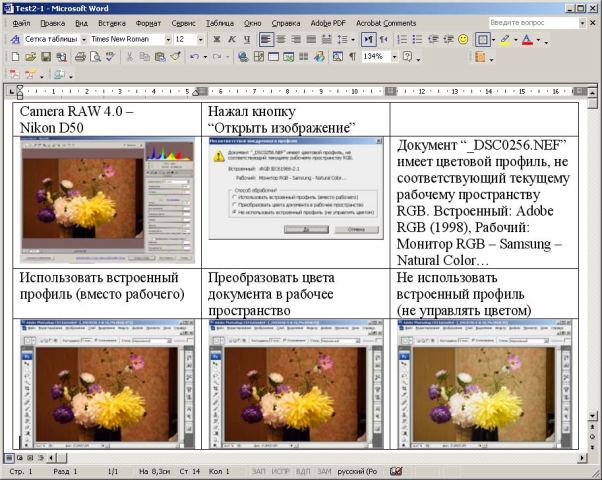Open the Таблица menu
The image size is (602, 480).
pyautogui.click(x=220, y=23)
